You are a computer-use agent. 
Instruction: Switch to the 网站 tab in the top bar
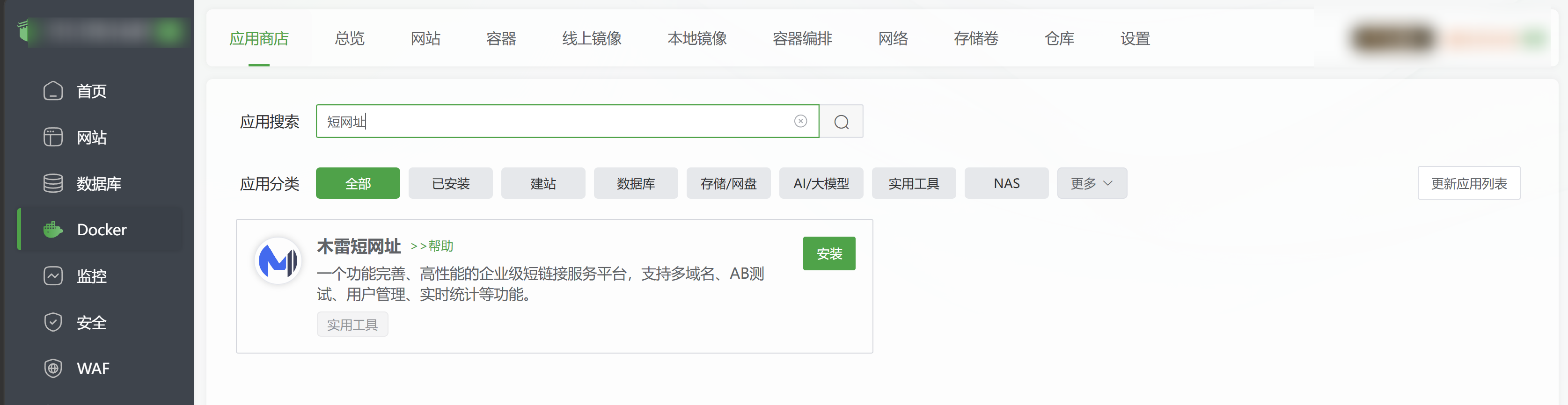tap(425, 39)
